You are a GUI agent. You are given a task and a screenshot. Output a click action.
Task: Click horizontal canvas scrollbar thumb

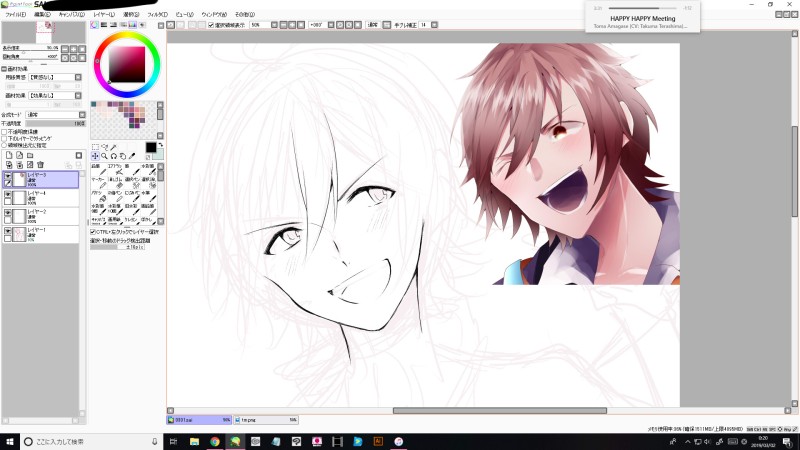pos(499,411)
